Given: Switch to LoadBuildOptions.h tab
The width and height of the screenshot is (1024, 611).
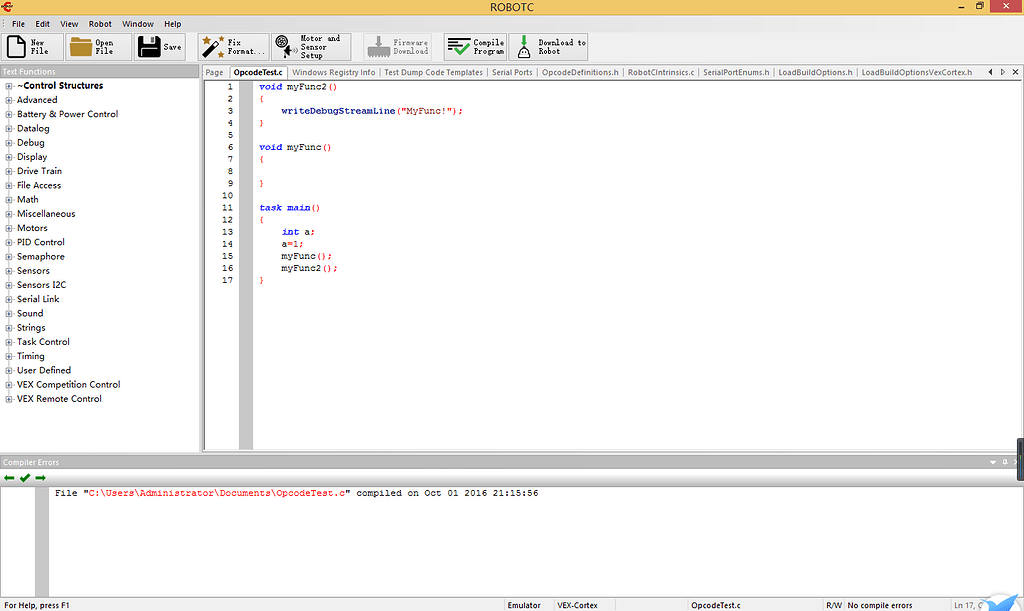Looking at the screenshot, I should 815,72.
